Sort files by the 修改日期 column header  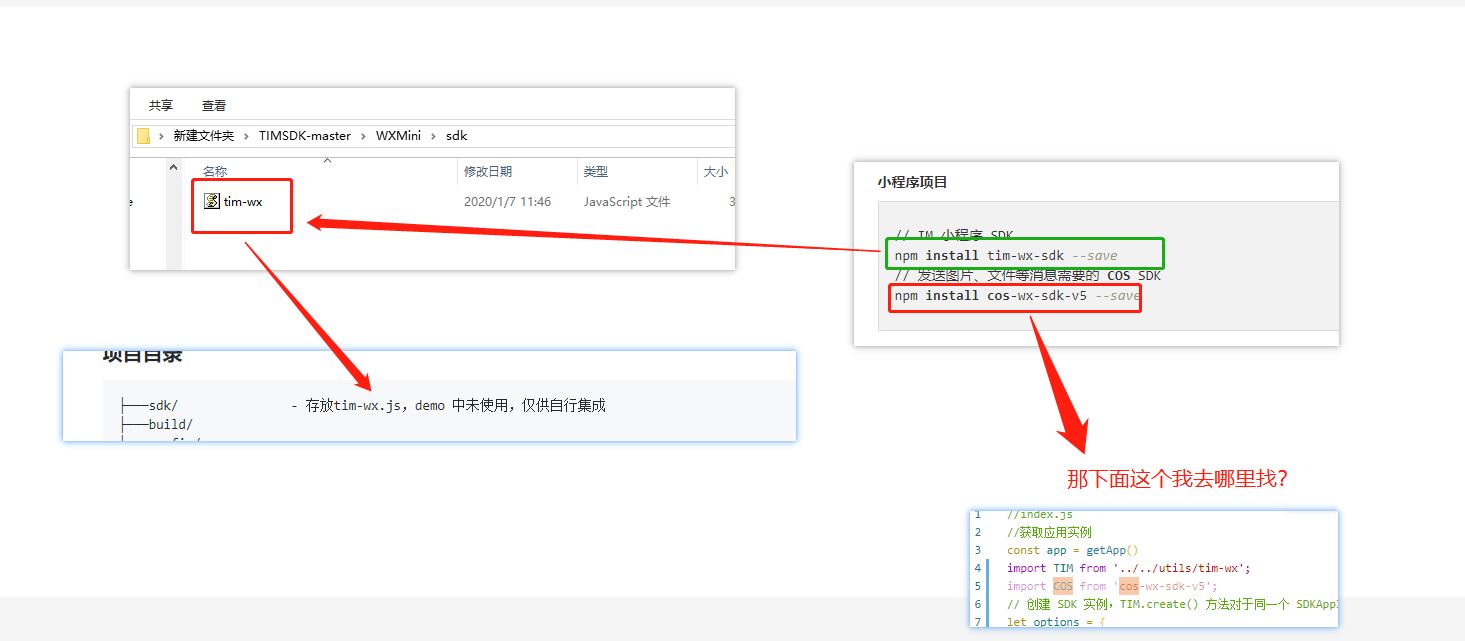(488, 172)
